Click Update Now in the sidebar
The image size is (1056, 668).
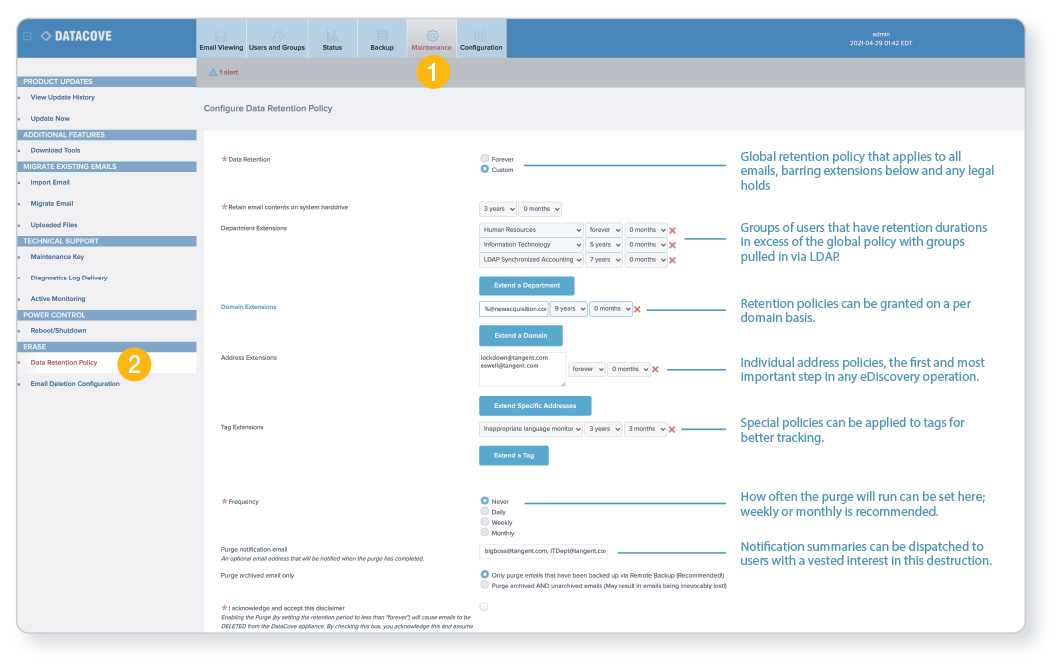click(50, 119)
